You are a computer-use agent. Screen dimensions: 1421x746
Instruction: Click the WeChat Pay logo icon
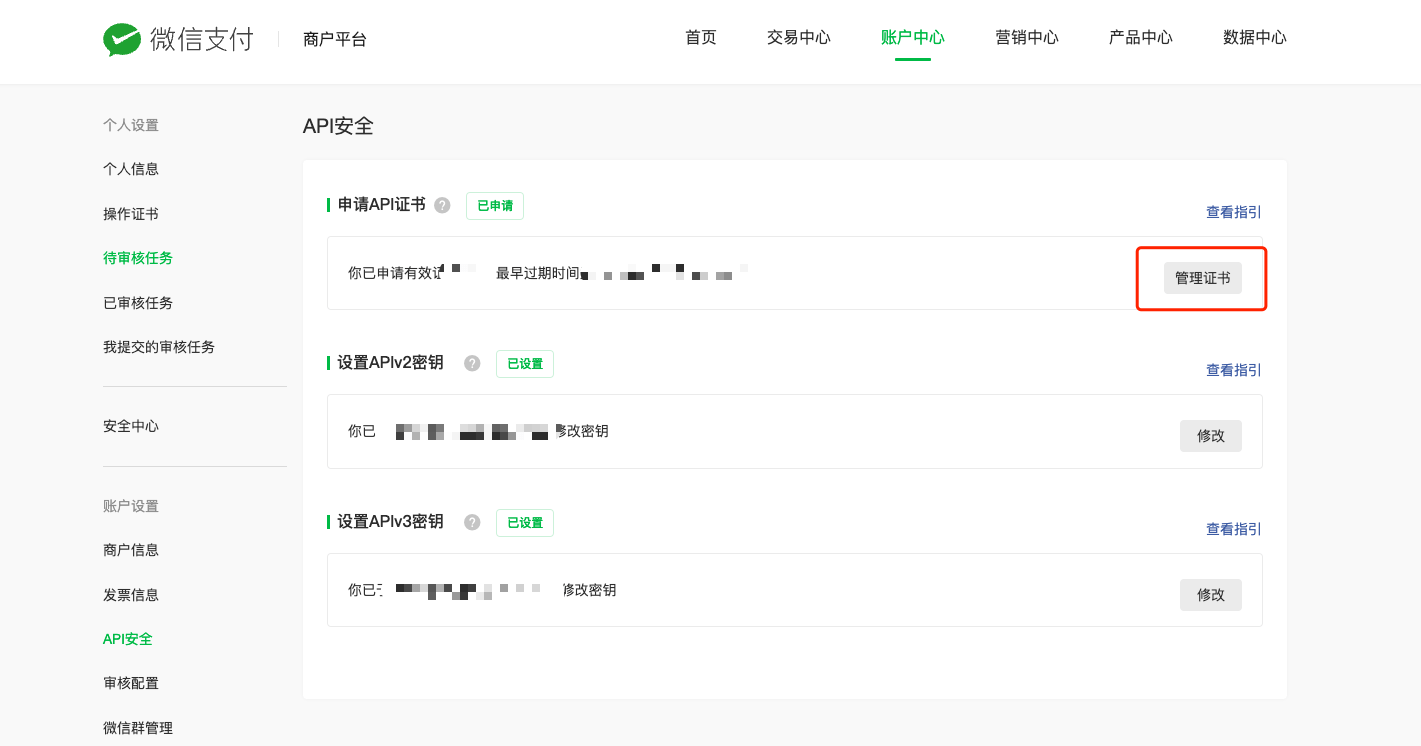pyautogui.click(x=122, y=40)
